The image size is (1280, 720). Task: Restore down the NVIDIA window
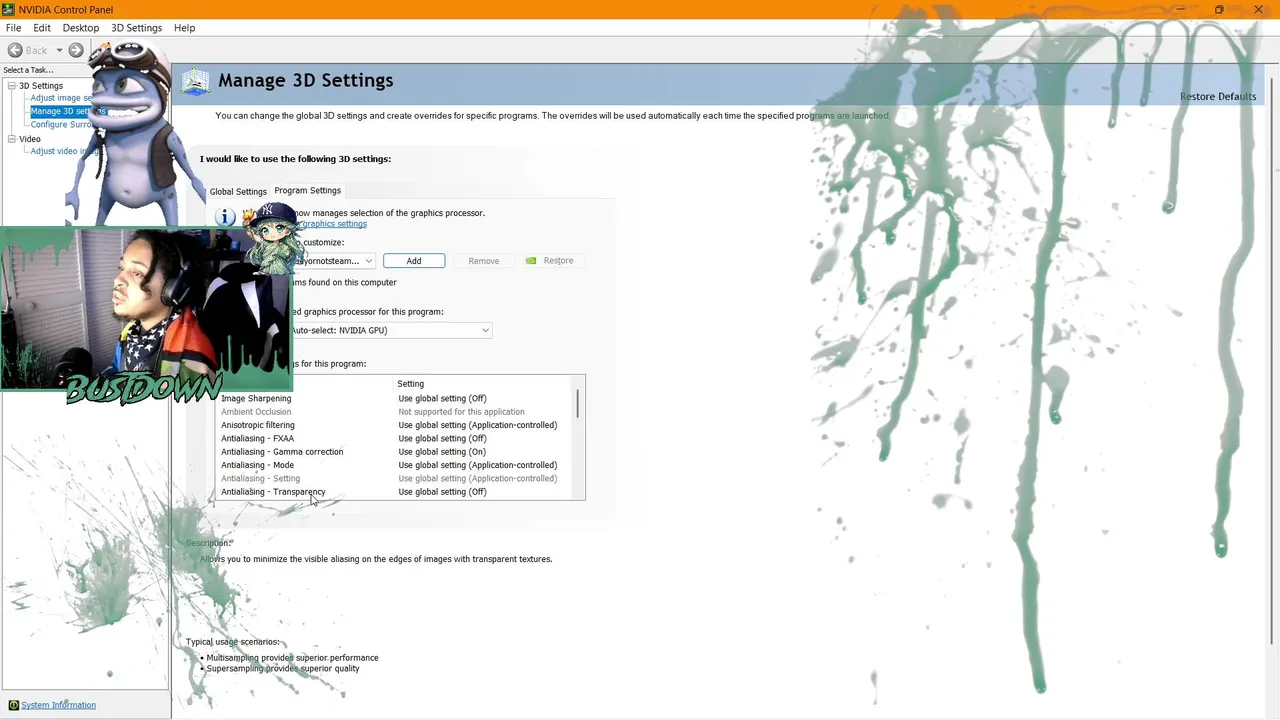click(1219, 10)
